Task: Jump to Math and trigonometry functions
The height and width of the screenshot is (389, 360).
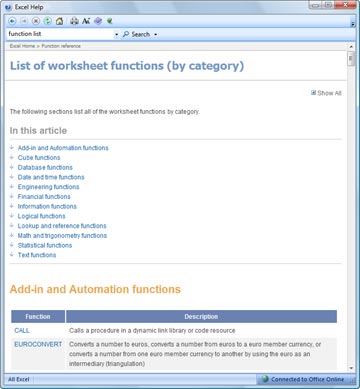Action: (62, 235)
